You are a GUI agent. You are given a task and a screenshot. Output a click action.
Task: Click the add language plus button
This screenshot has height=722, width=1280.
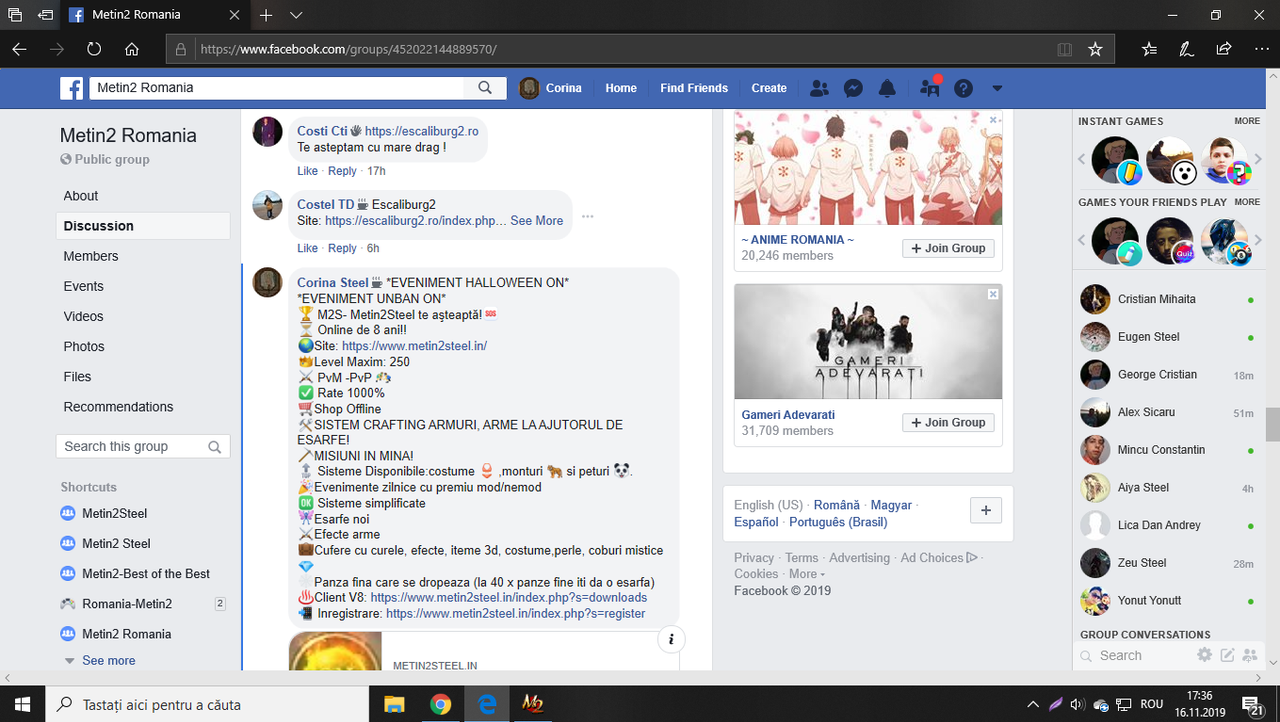(985, 510)
